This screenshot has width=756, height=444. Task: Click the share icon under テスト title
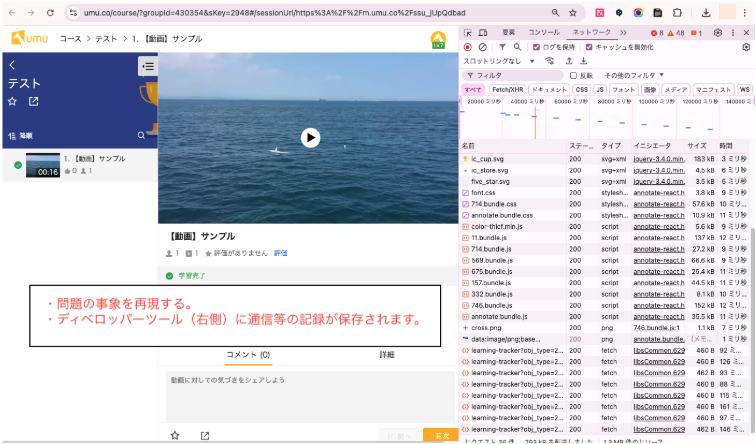(33, 102)
